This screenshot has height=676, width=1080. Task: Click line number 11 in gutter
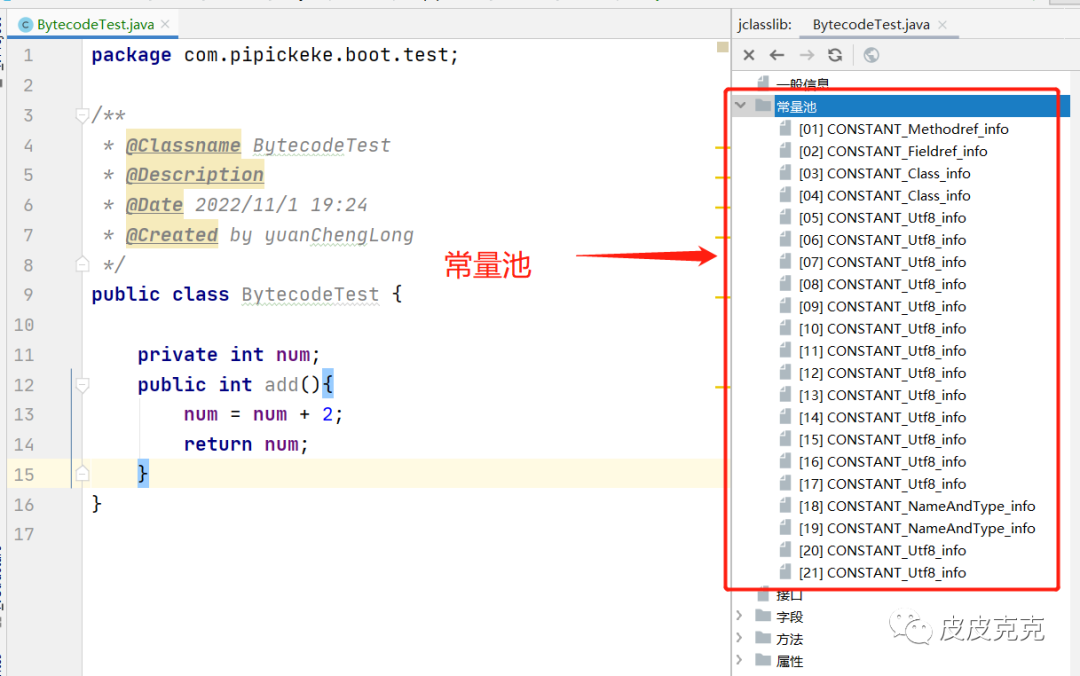(x=23, y=355)
